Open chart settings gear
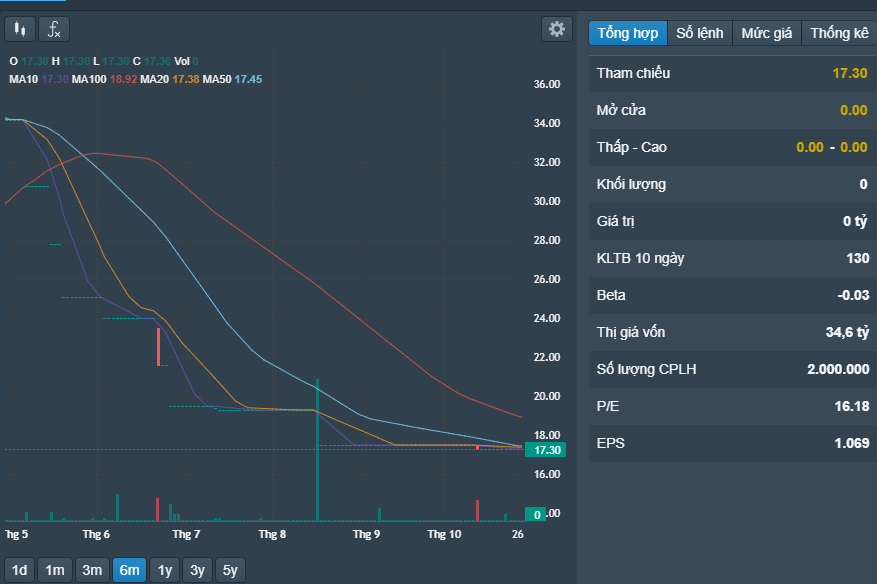This screenshot has height=584, width=877. pos(556,29)
